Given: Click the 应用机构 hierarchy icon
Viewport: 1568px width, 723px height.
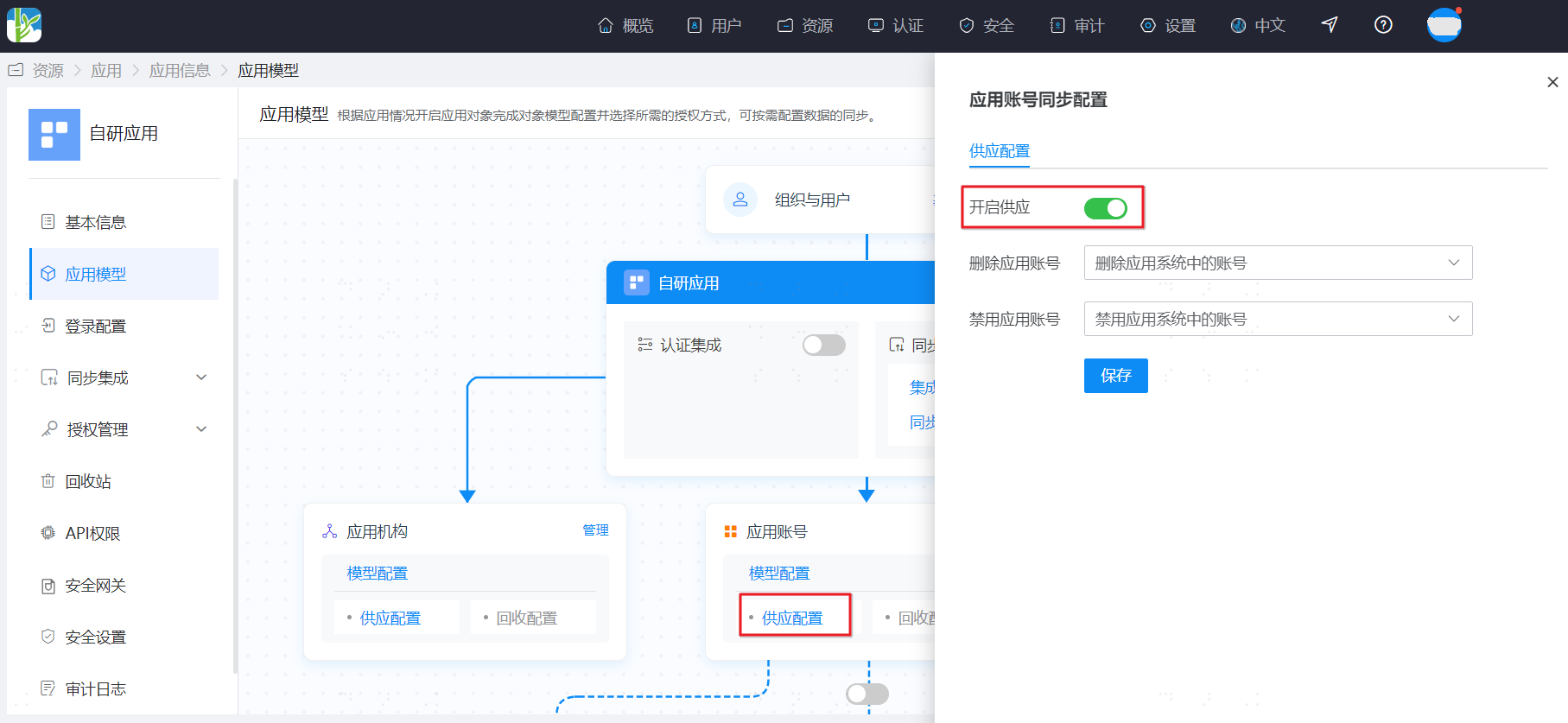Looking at the screenshot, I should pyautogui.click(x=329, y=532).
